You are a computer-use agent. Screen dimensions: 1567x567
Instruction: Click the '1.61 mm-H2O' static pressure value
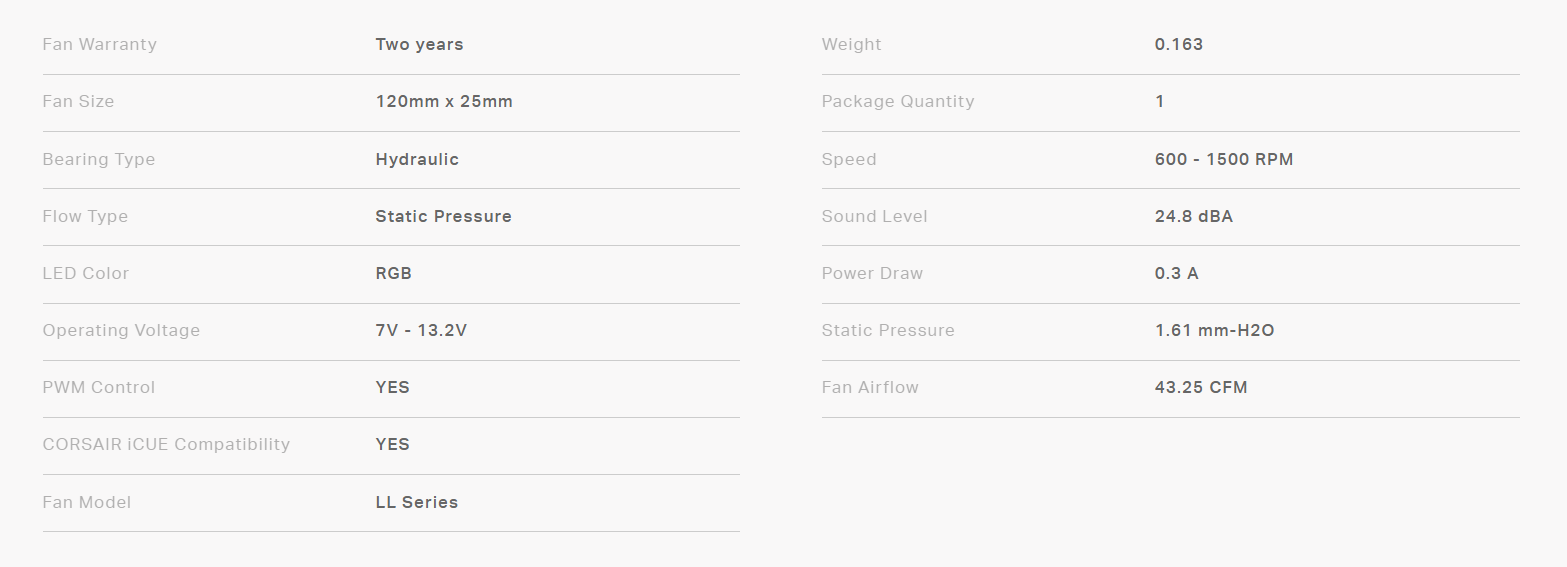(x=1214, y=331)
